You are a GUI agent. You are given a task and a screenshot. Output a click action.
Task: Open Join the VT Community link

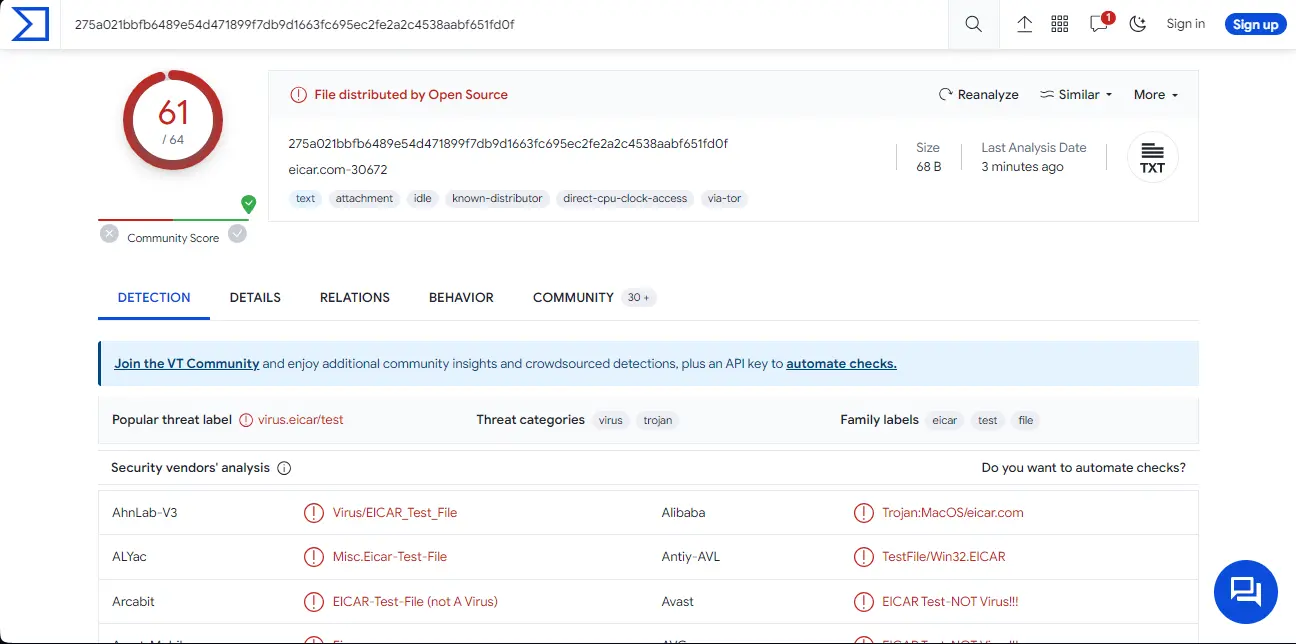pos(187,364)
